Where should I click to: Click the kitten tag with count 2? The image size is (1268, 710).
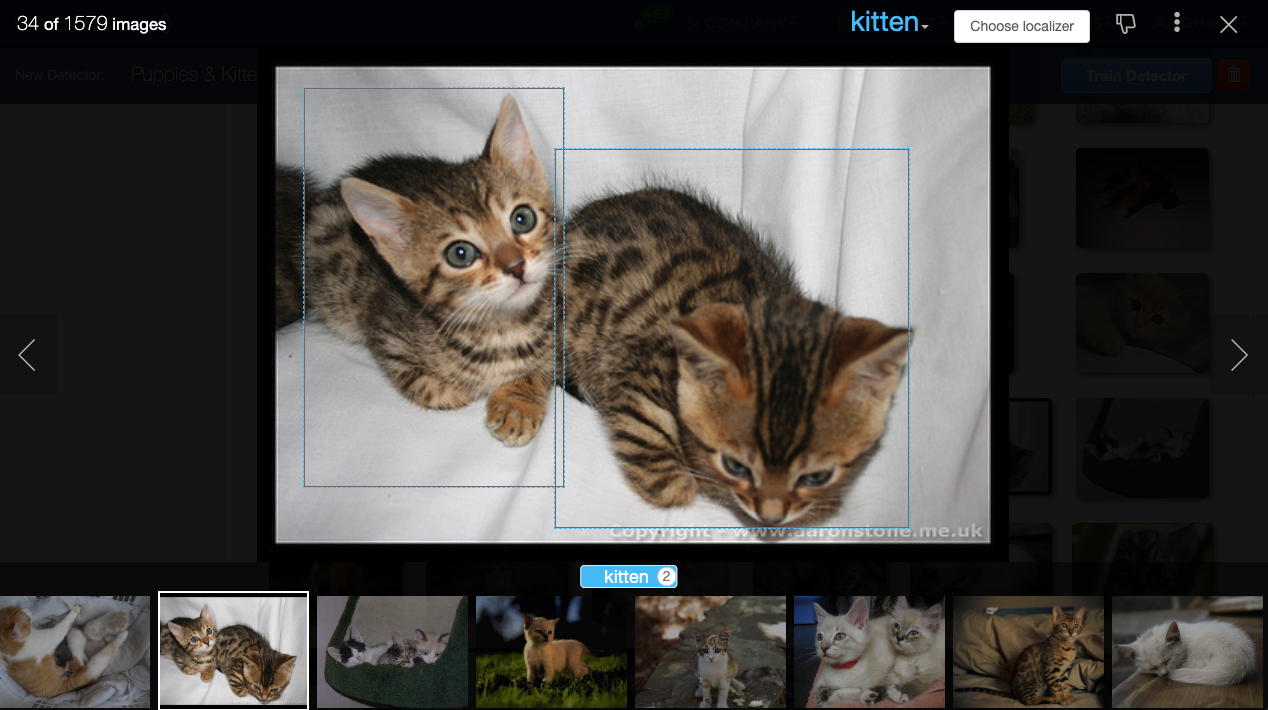[629, 577]
